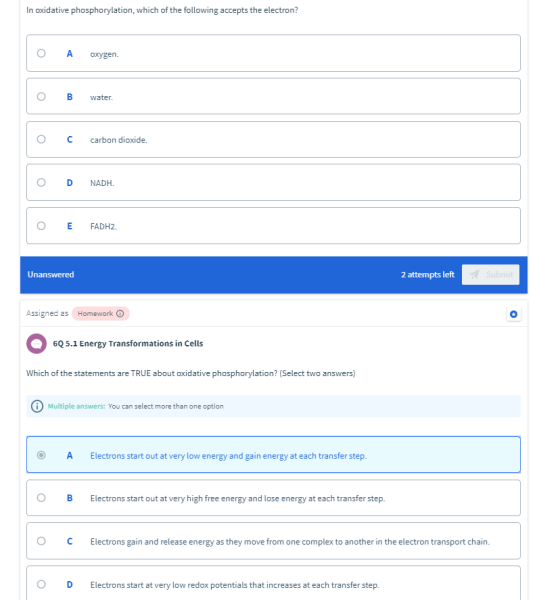This screenshot has height=600, width=560.
Task: Deselect option A electrons gain energy
Action: pyautogui.click(x=41, y=455)
